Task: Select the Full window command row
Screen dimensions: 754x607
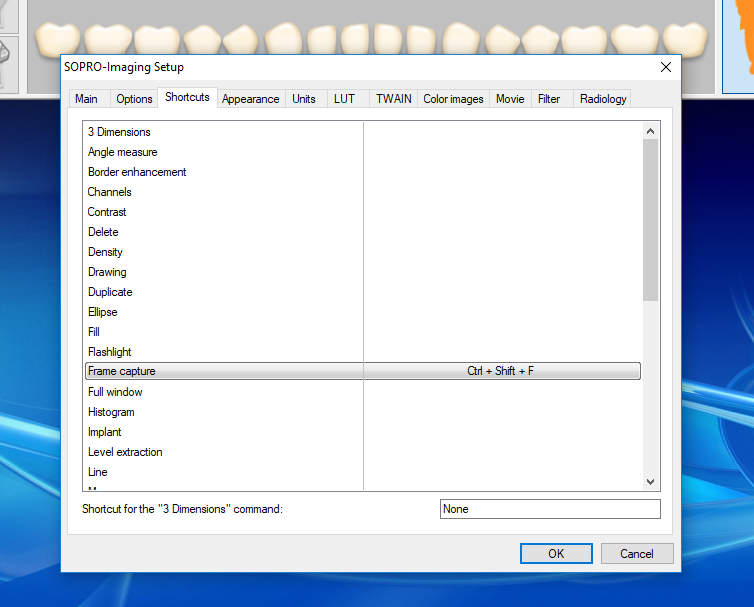Action: pos(363,392)
